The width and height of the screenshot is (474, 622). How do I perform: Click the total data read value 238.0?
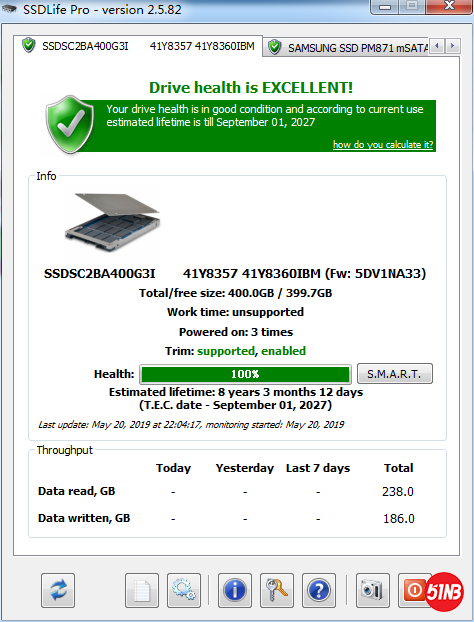[398, 492]
